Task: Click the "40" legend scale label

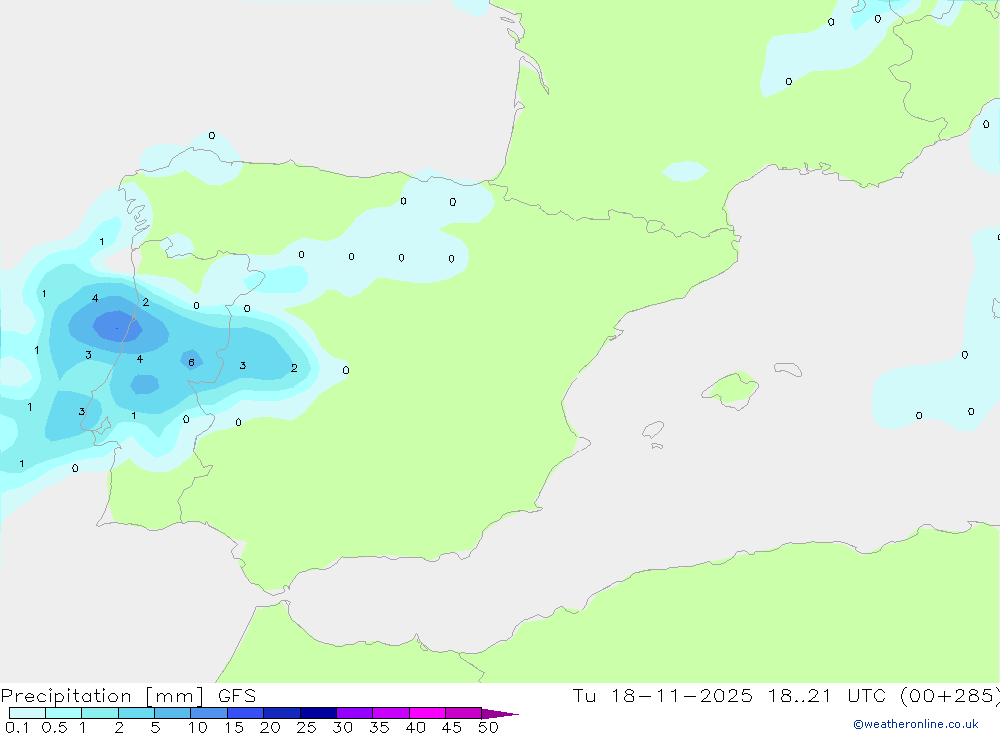Action: [415, 727]
